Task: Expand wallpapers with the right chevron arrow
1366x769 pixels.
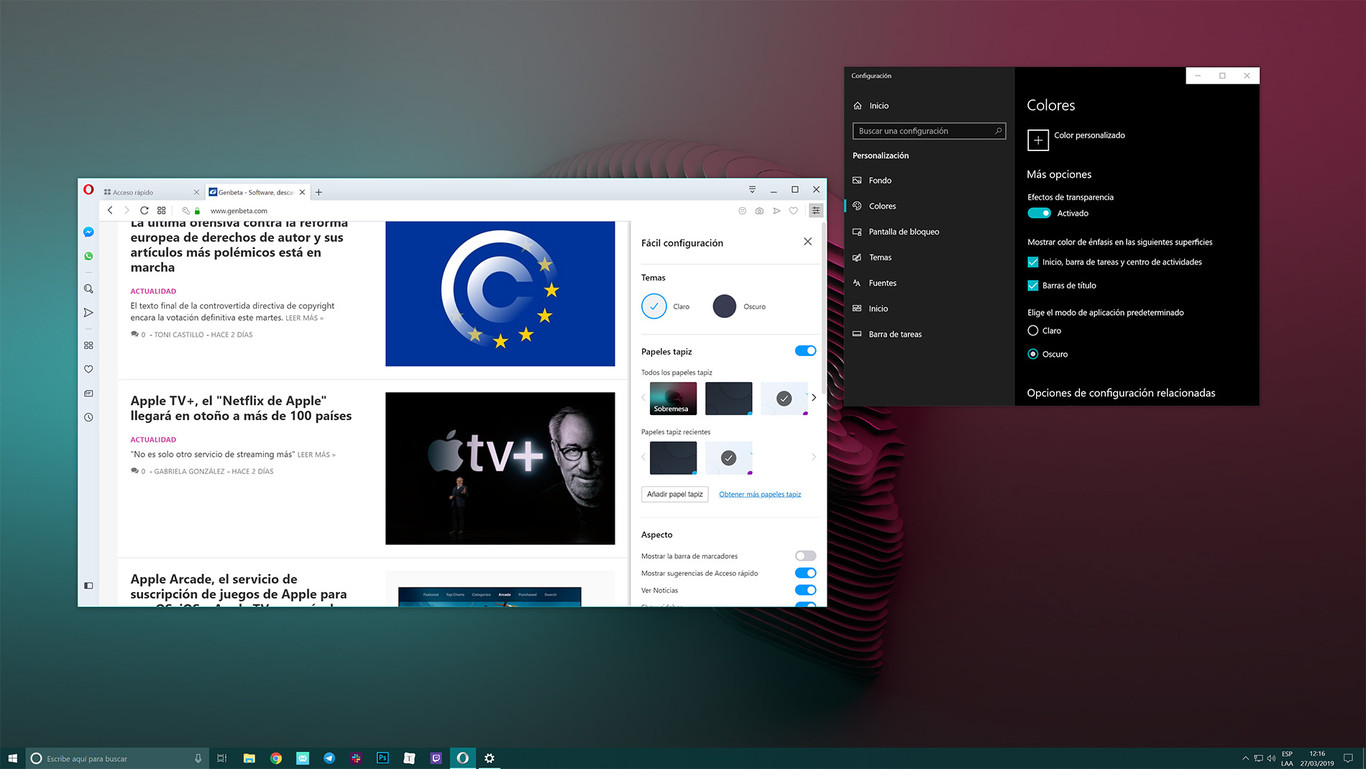Action: tap(813, 397)
